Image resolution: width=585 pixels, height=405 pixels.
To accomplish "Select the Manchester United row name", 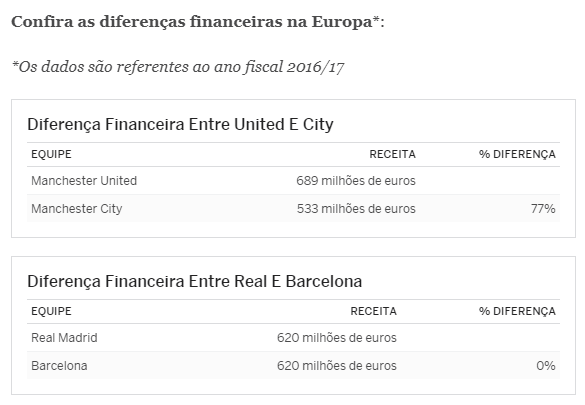I will click(x=84, y=181).
